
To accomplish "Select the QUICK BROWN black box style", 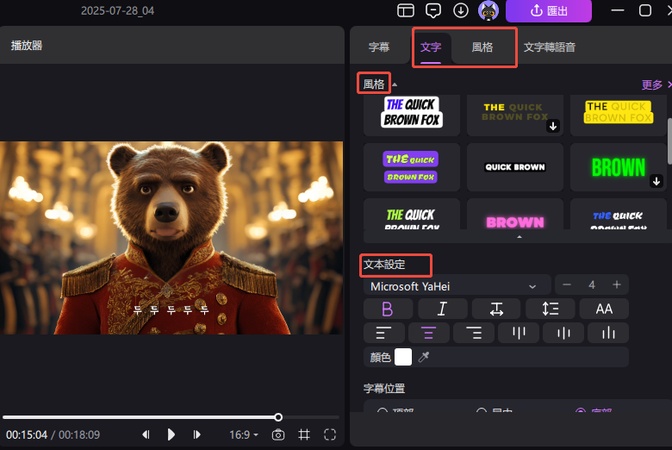I will 515,167.
